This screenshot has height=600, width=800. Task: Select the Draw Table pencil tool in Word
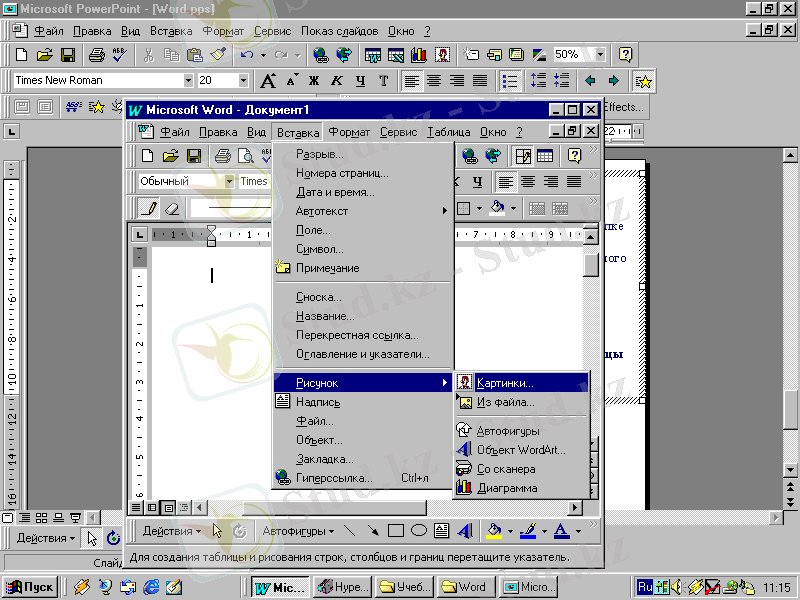click(149, 208)
